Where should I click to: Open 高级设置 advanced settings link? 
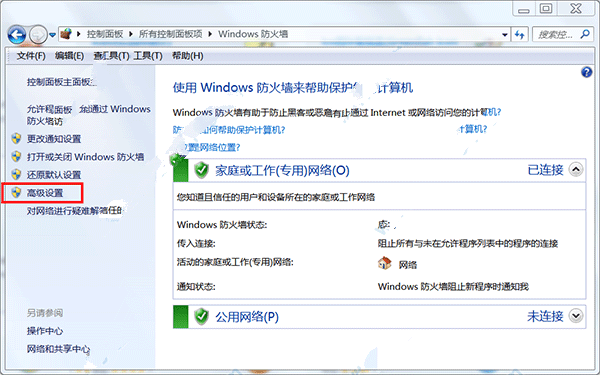[45, 193]
